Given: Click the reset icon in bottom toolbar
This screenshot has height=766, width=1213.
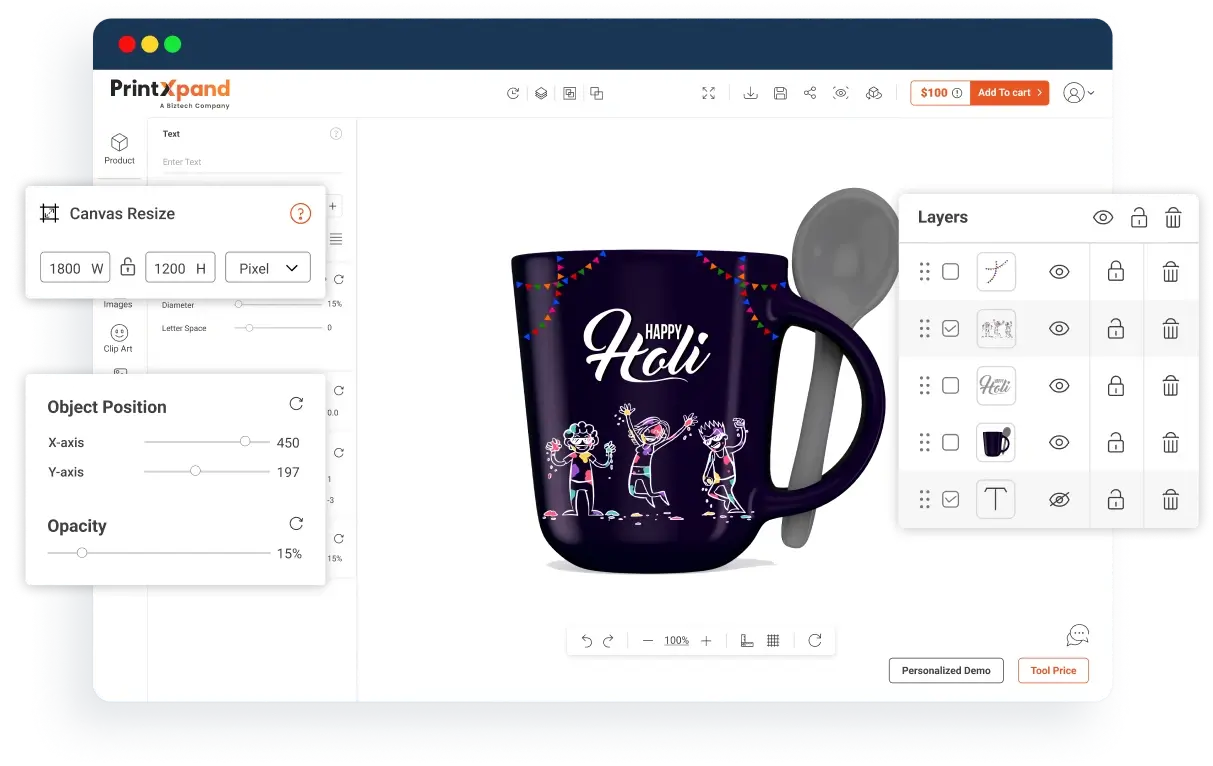Looking at the screenshot, I should [815, 641].
